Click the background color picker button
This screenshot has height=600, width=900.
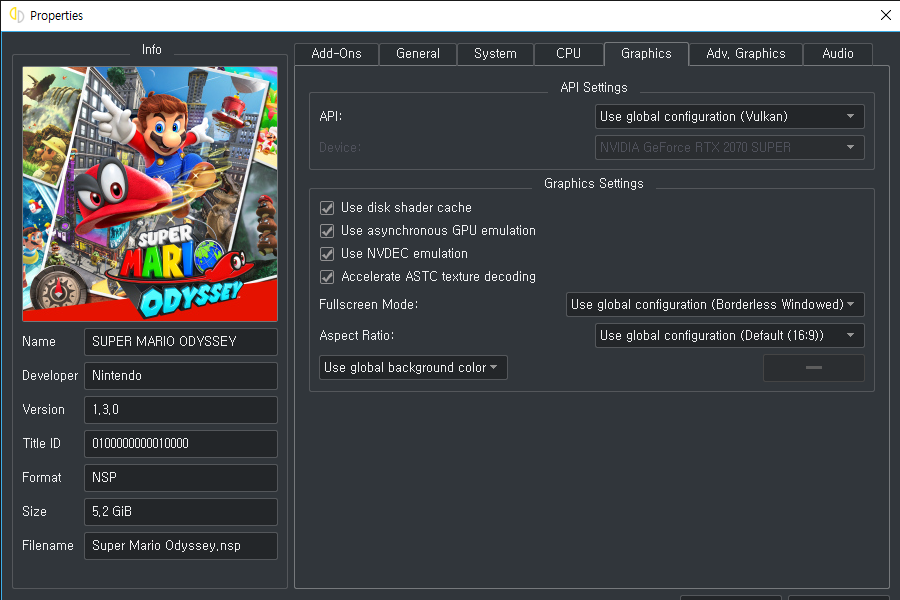point(814,367)
